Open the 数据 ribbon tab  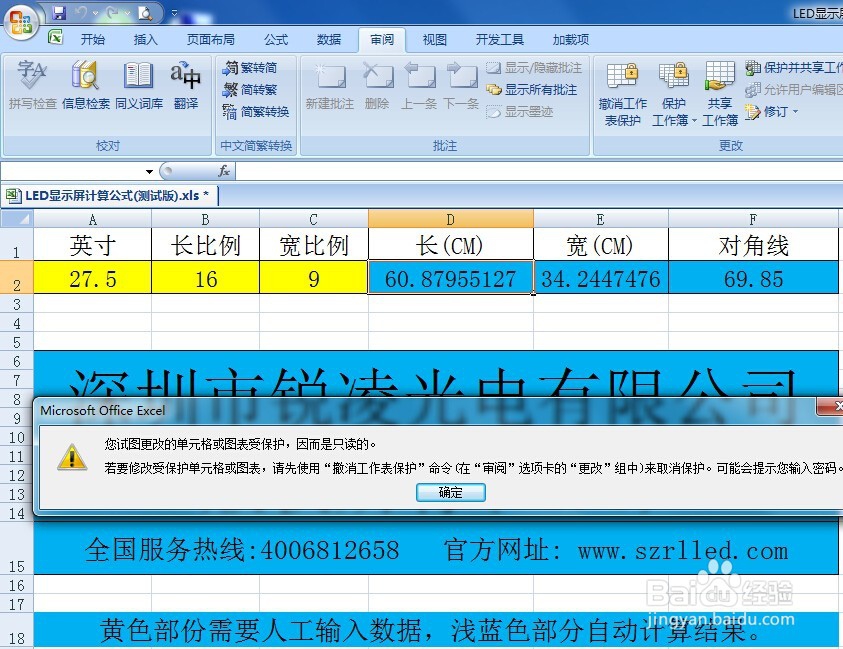(328, 39)
